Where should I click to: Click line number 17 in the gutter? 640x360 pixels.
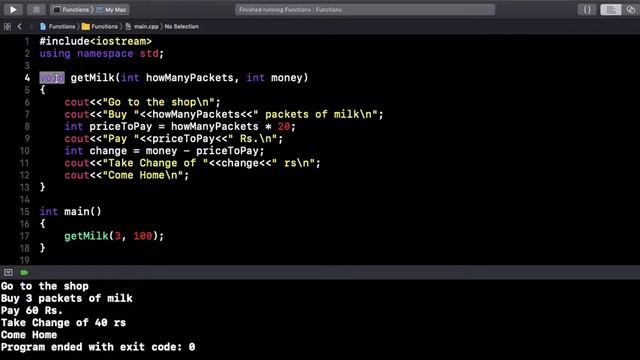pos(24,236)
